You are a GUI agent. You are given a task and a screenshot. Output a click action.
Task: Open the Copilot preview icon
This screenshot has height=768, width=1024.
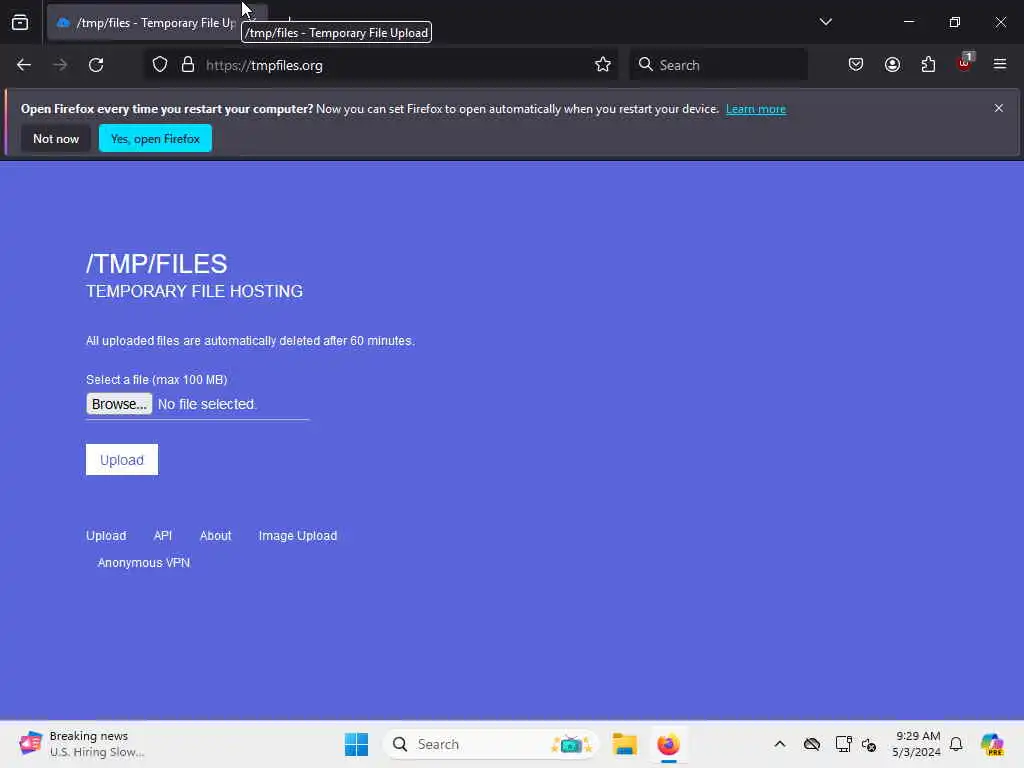[992, 744]
